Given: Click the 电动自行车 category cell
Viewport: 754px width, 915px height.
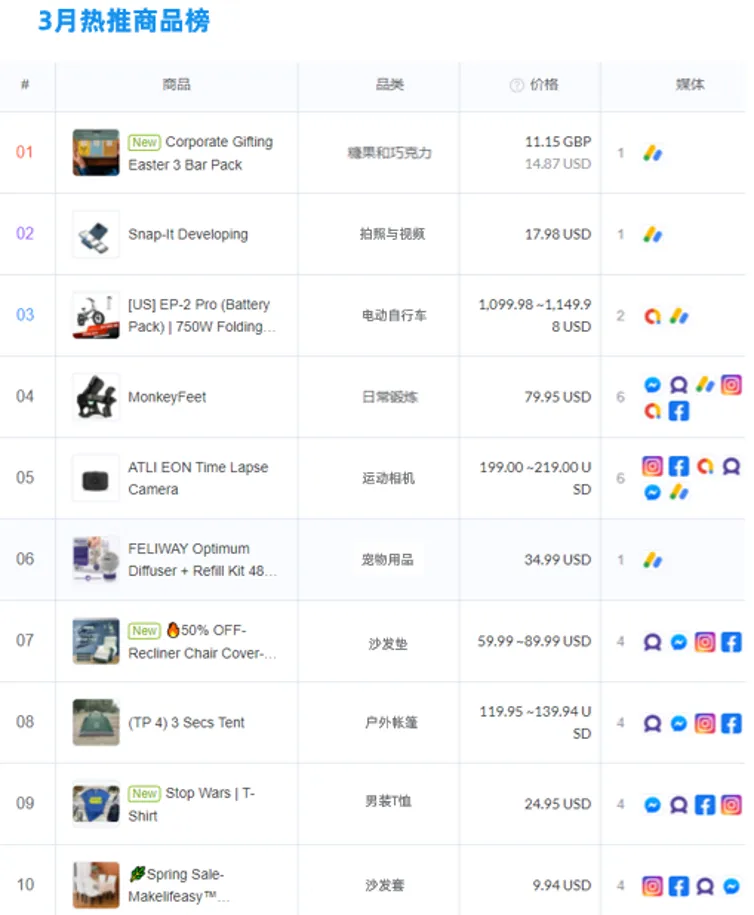Looking at the screenshot, I should click(x=394, y=316).
